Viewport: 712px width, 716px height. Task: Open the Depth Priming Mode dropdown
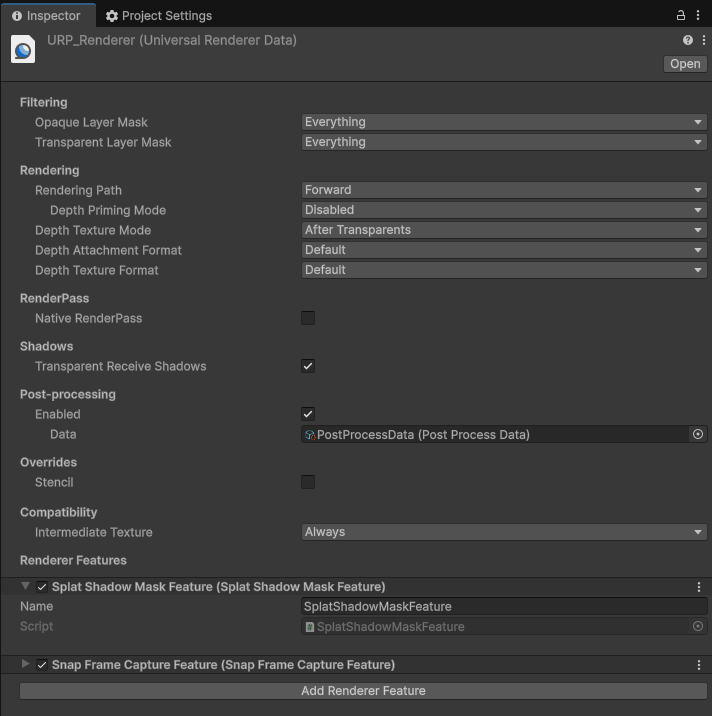click(504, 210)
